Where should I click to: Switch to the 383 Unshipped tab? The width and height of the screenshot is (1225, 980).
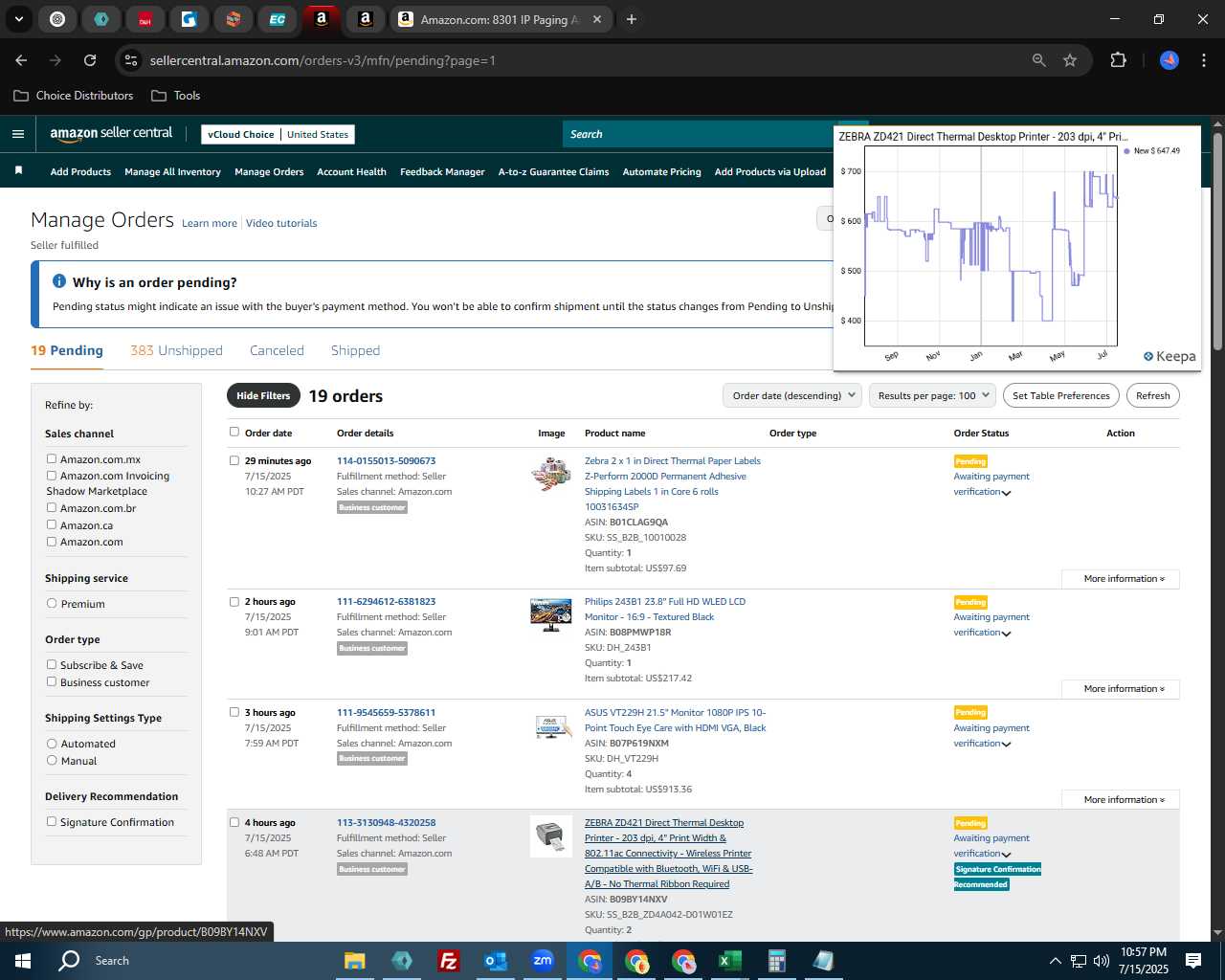[176, 350]
